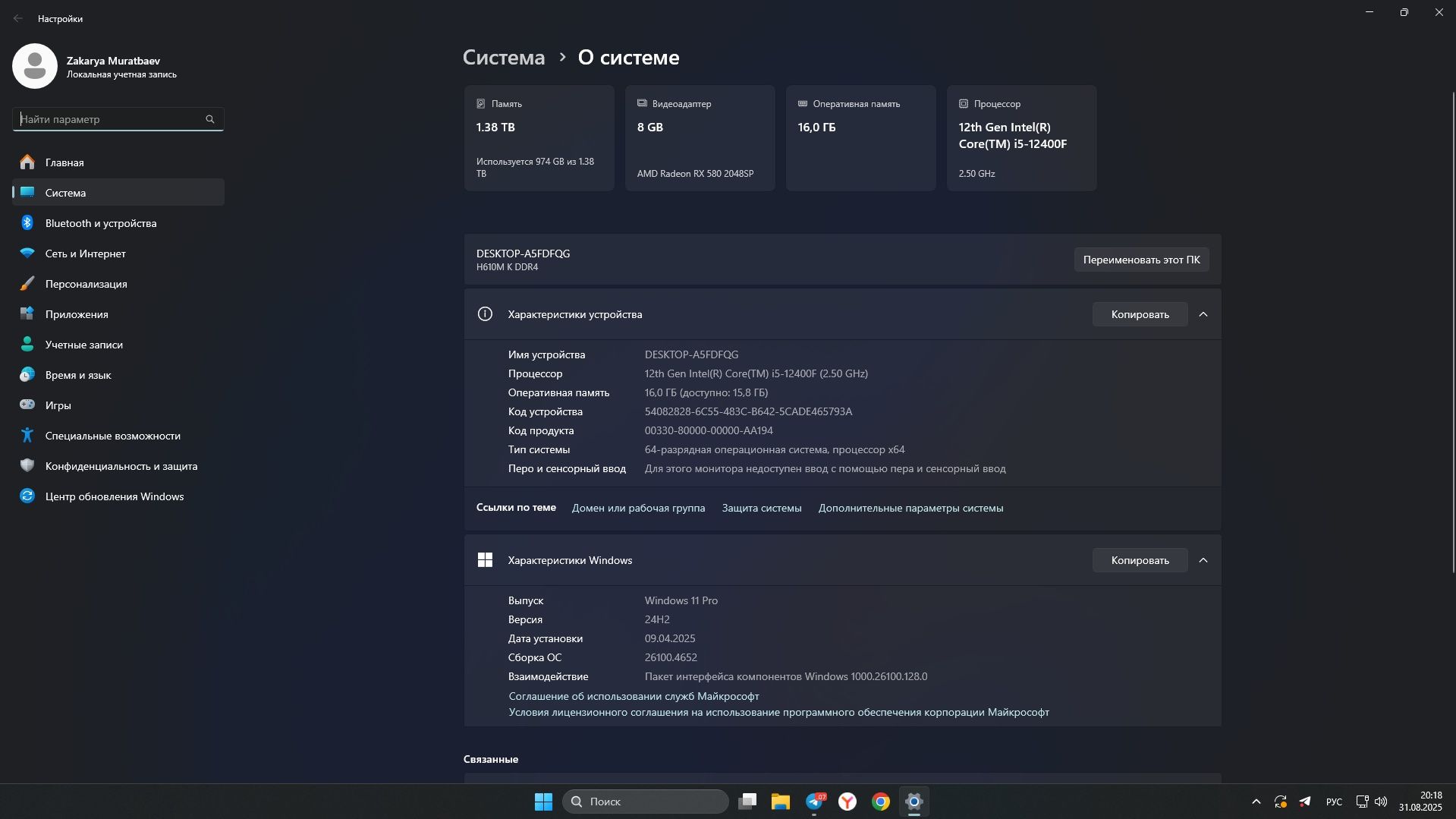
Task: Open Telegram from the taskbar
Action: pos(815,802)
